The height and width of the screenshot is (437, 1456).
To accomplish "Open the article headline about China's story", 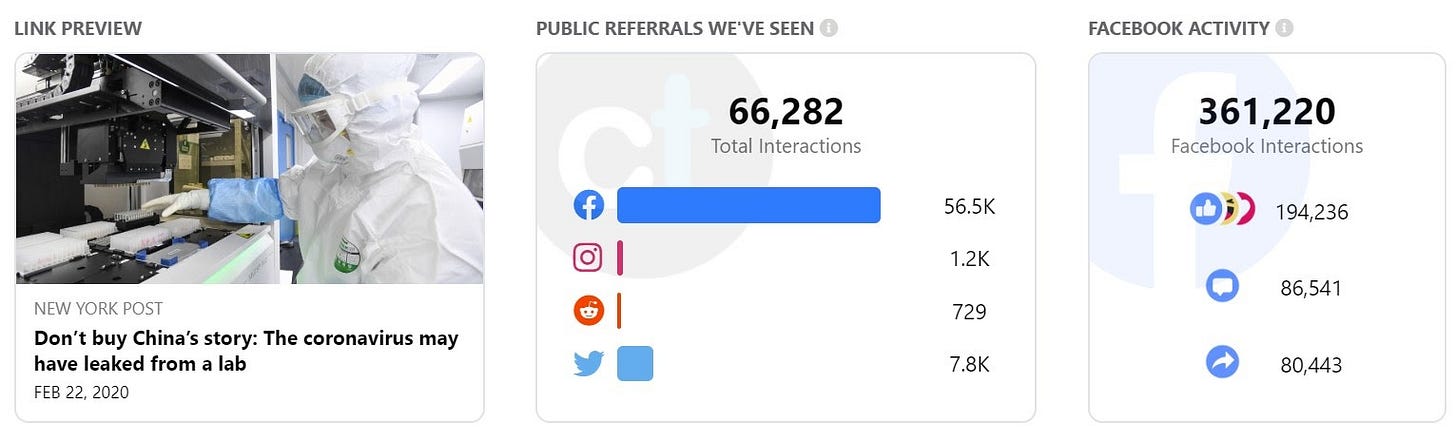I will click(x=246, y=351).
